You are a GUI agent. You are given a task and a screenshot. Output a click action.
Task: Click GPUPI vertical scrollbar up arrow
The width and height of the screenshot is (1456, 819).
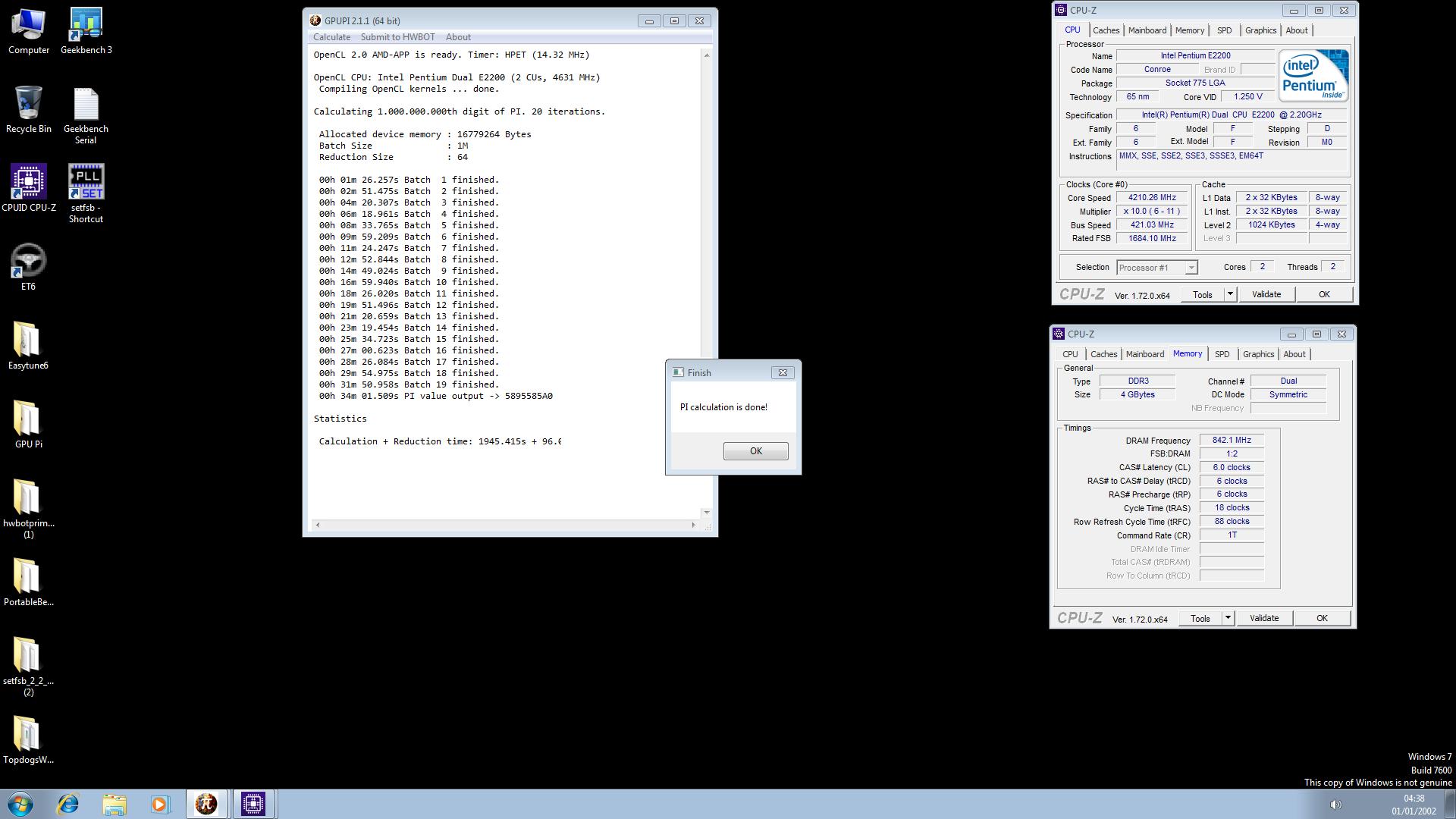(707, 55)
